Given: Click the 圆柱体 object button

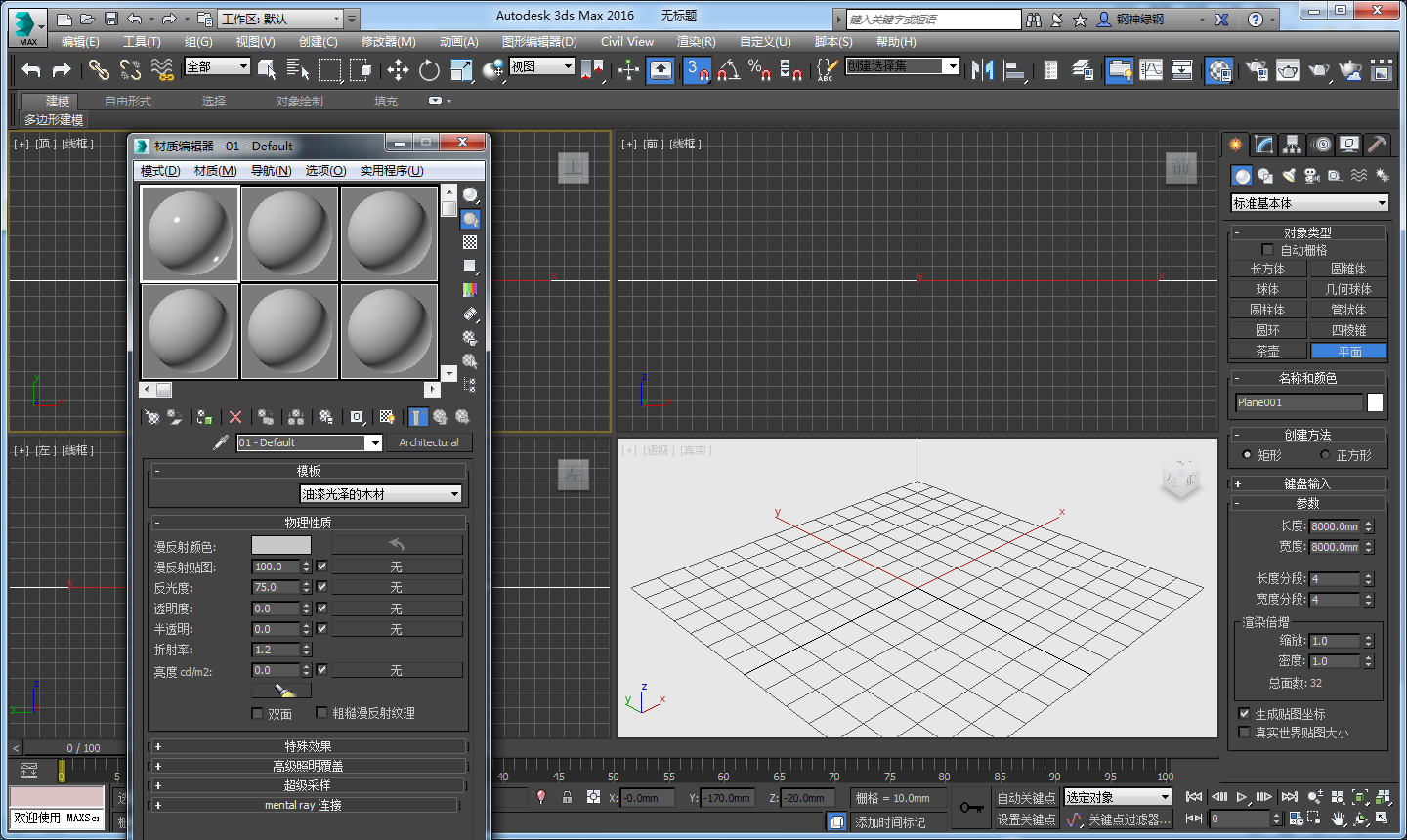Looking at the screenshot, I should (x=1267, y=310).
